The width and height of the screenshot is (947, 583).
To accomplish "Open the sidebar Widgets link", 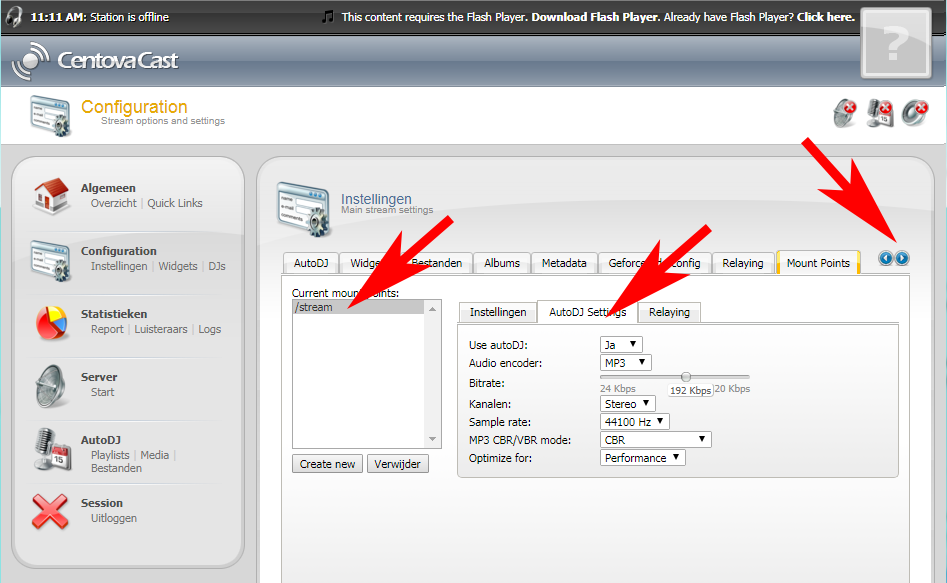I will click(178, 266).
